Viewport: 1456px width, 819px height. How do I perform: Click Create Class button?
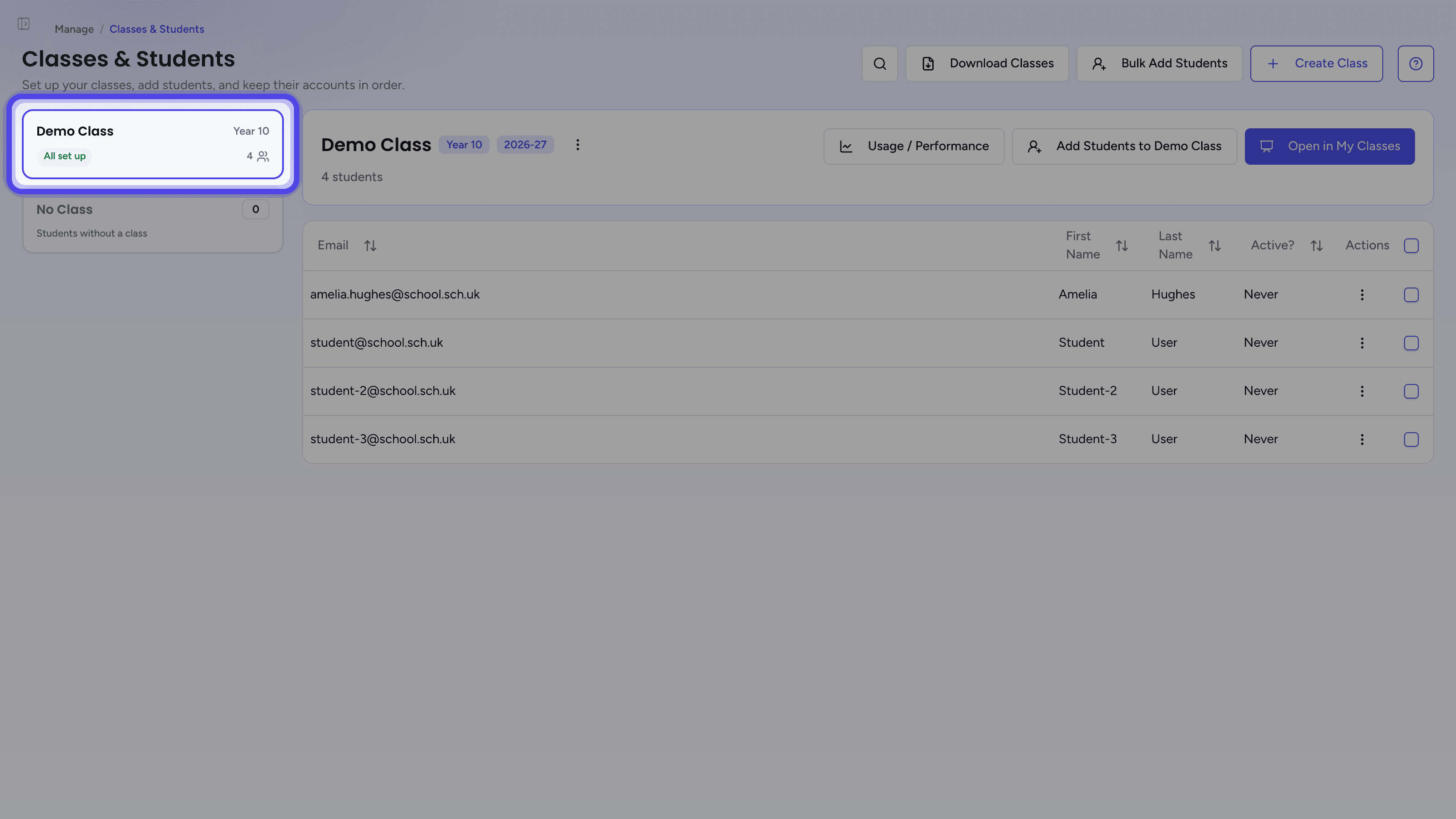tap(1316, 63)
